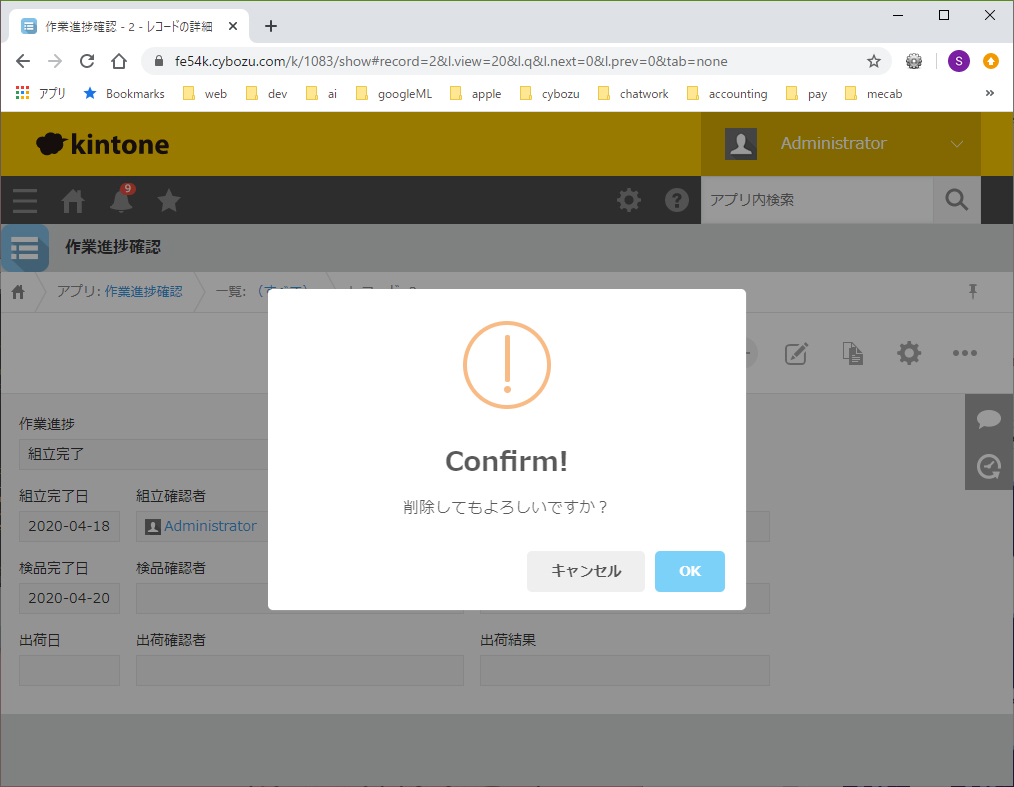
Task: Click the キャンセル button in dialog
Action: [x=585, y=571]
